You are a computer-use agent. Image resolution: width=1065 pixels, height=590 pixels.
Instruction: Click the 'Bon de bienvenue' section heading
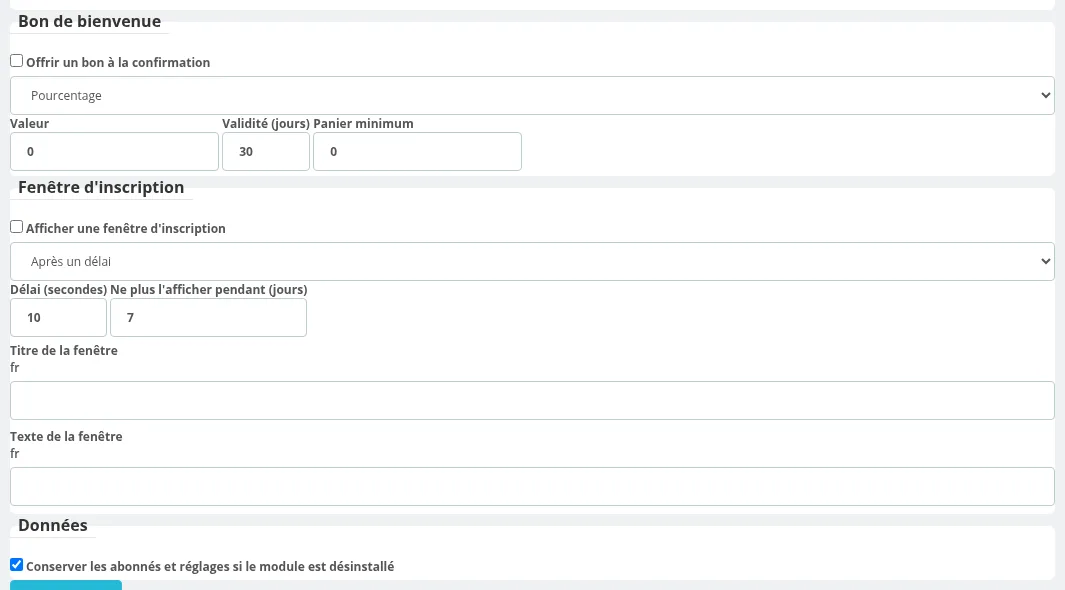pyautogui.click(x=90, y=21)
